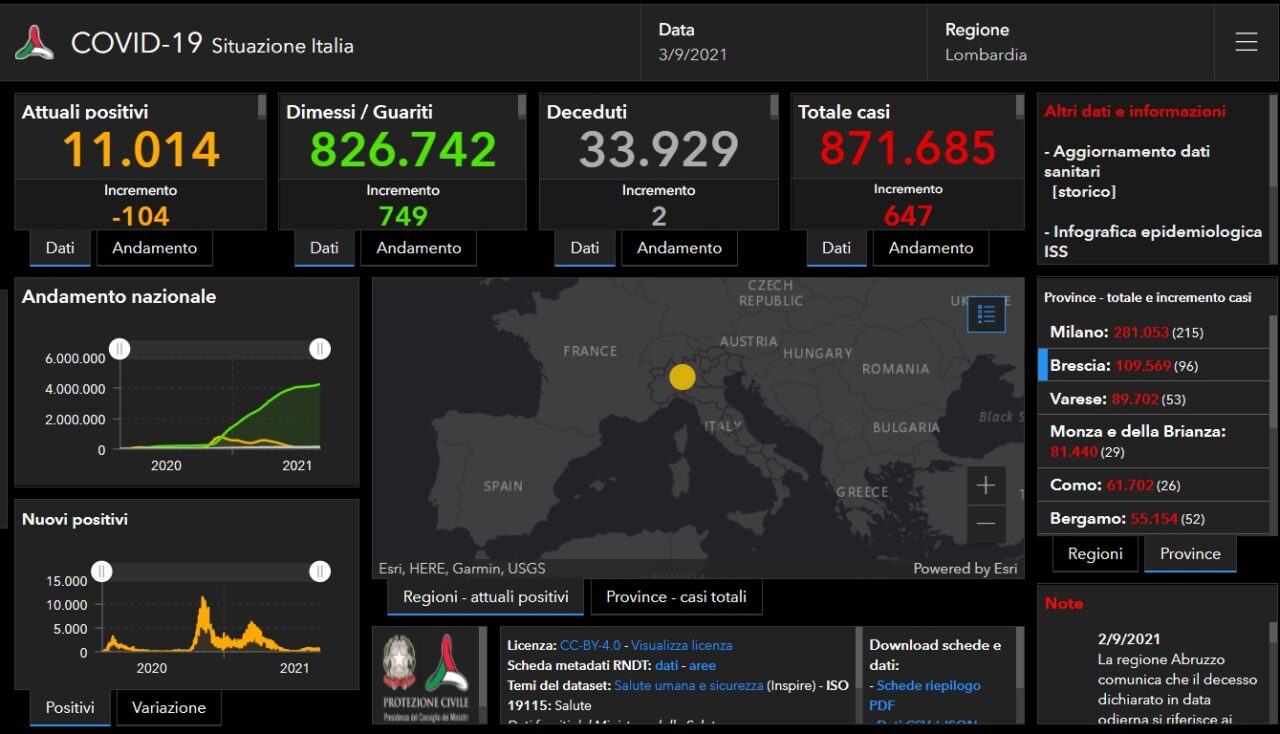Zoom out on the map with minus icon

pos(986,524)
